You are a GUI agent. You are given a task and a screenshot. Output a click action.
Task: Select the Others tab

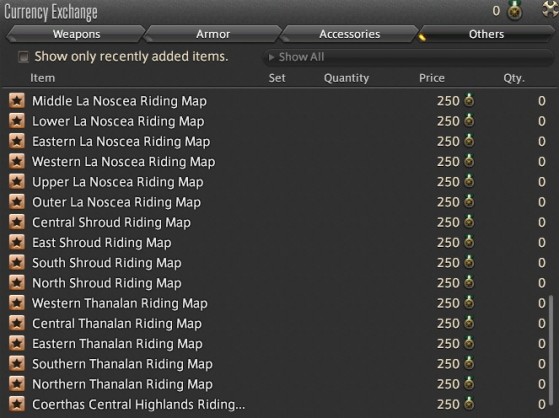pyautogui.click(x=486, y=34)
